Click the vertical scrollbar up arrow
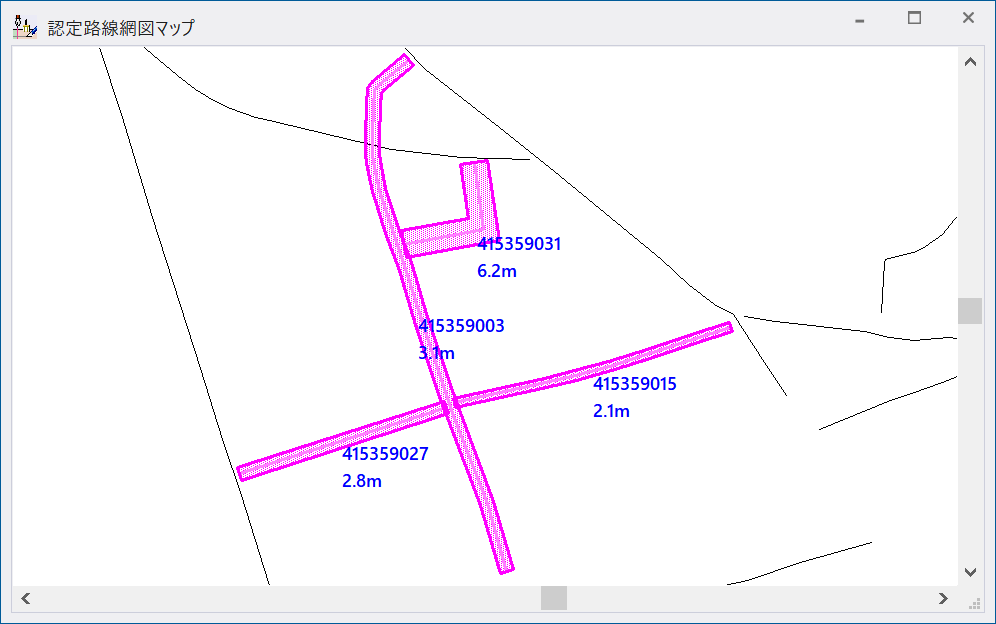996x624 pixels. [x=970, y=62]
